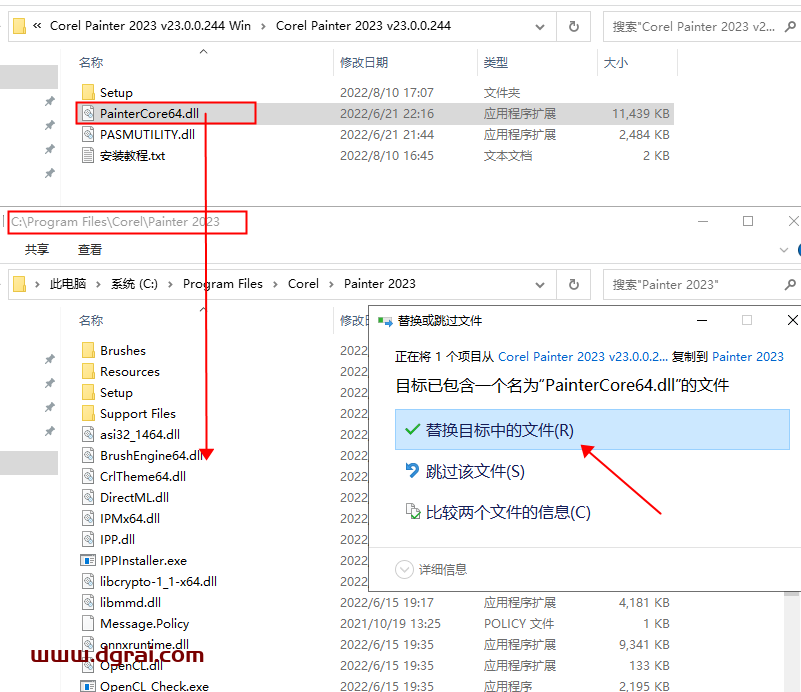Screen dimensions: 801x692
Task: Click the libcrypto-1_1-x64.dll file icon
Action: pos(88,581)
